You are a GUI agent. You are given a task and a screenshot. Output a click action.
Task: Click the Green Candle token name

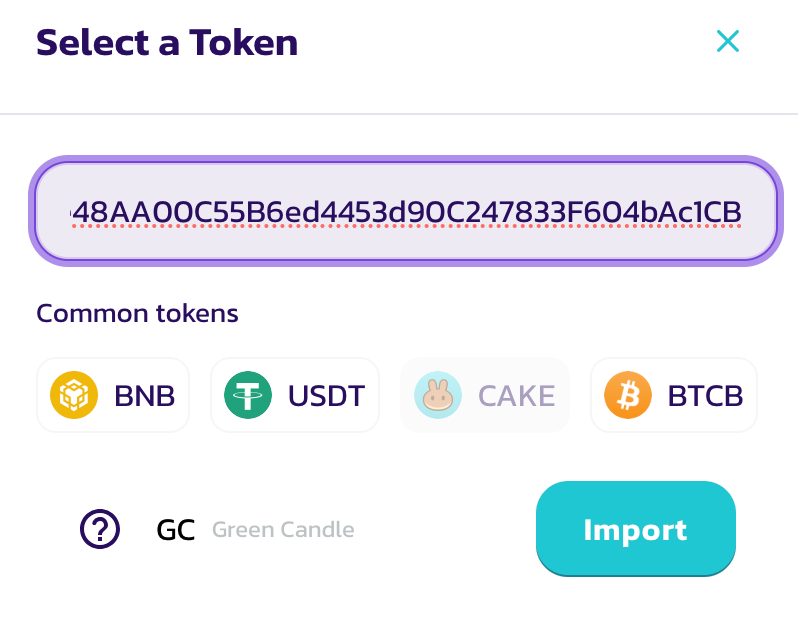[283, 529]
